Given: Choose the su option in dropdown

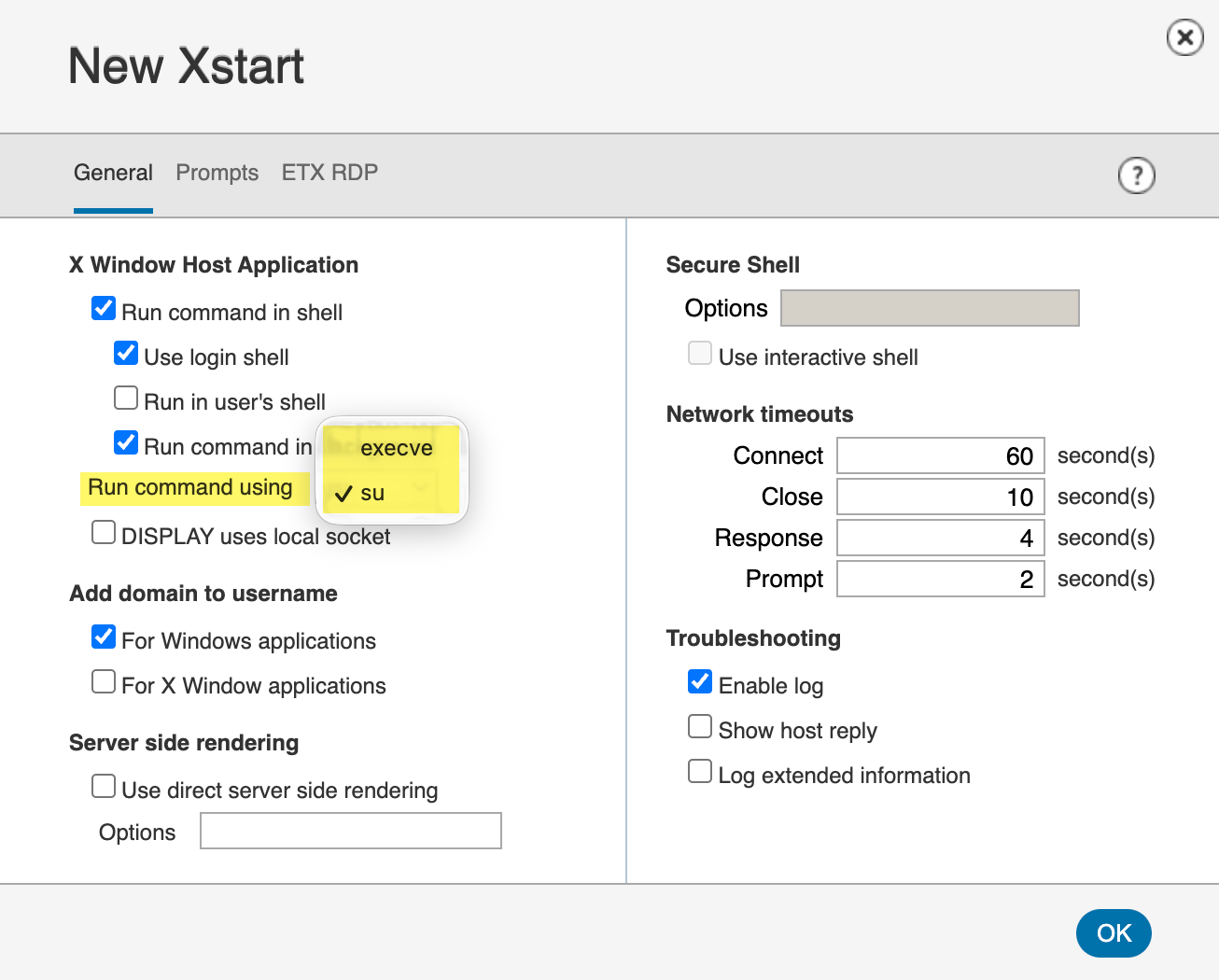Looking at the screenshot, I should (x=372, y=493).
